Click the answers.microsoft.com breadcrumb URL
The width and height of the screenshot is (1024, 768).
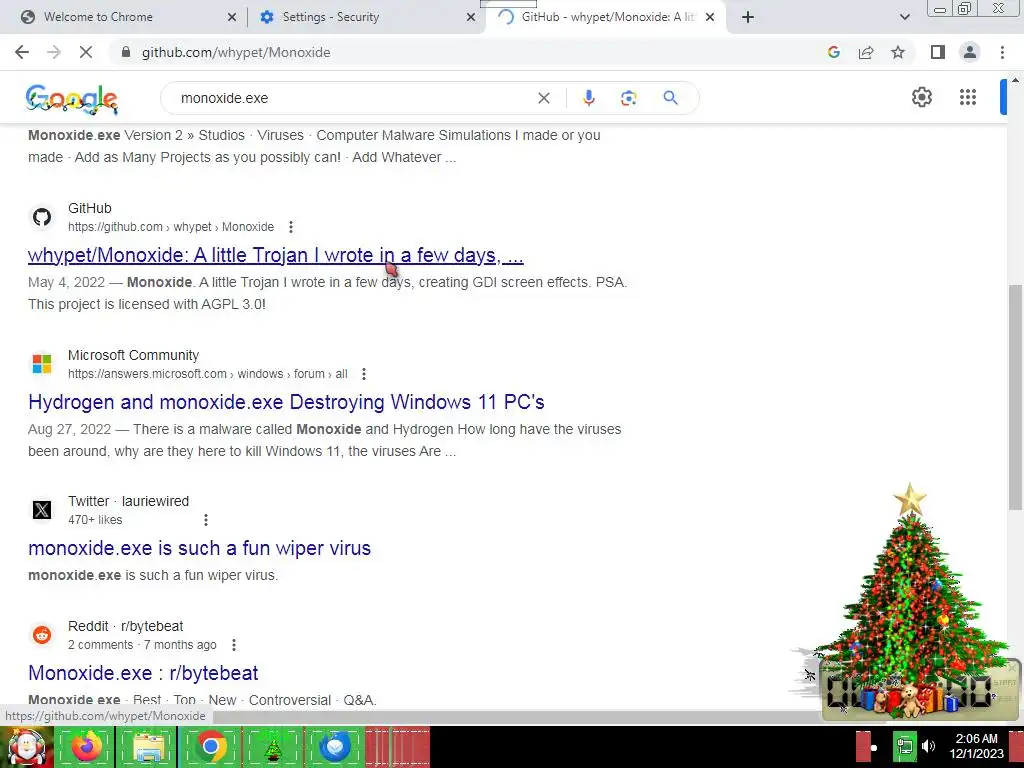click(208, 374)
